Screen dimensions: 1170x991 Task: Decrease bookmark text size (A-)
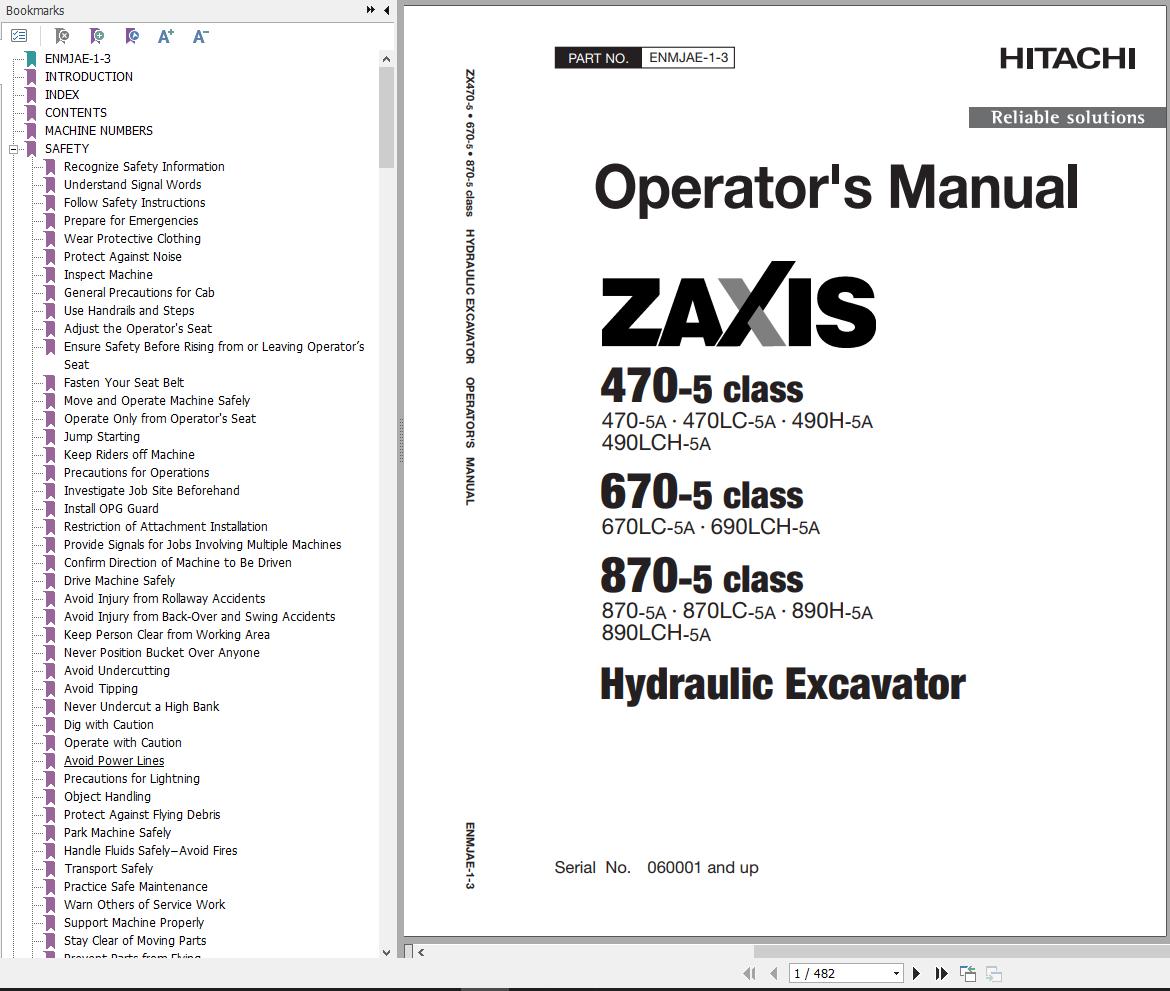click(x=201, y=36)
